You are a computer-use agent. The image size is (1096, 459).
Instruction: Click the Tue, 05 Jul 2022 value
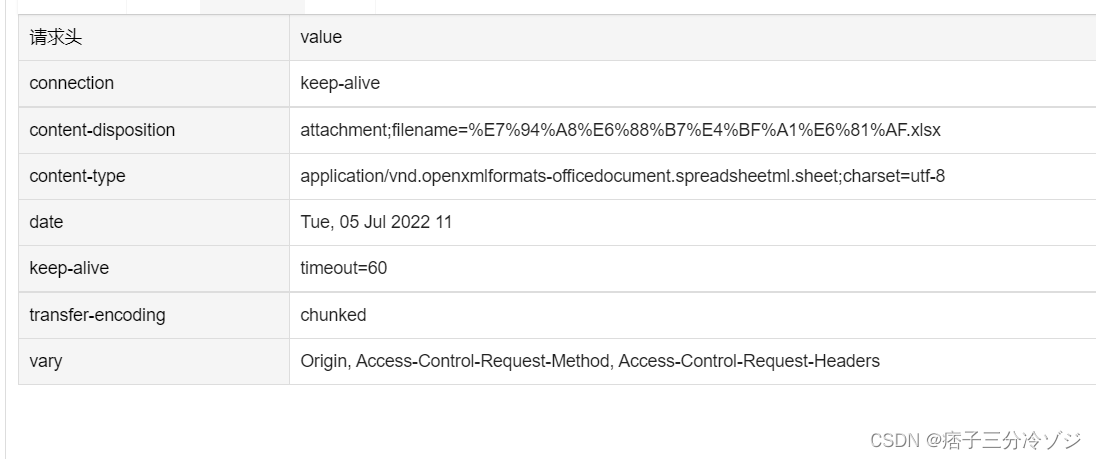click(376, 222)
